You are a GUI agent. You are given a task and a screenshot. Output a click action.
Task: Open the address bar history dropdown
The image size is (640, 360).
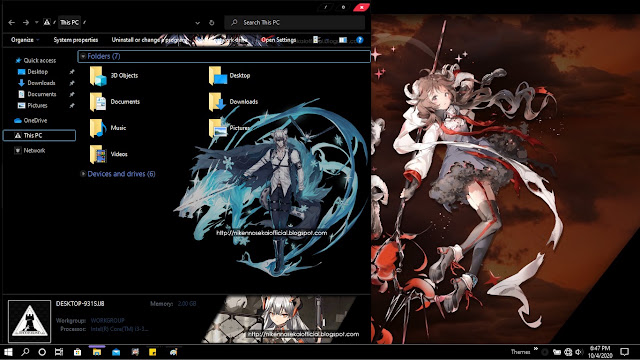(x=198, y=23)
